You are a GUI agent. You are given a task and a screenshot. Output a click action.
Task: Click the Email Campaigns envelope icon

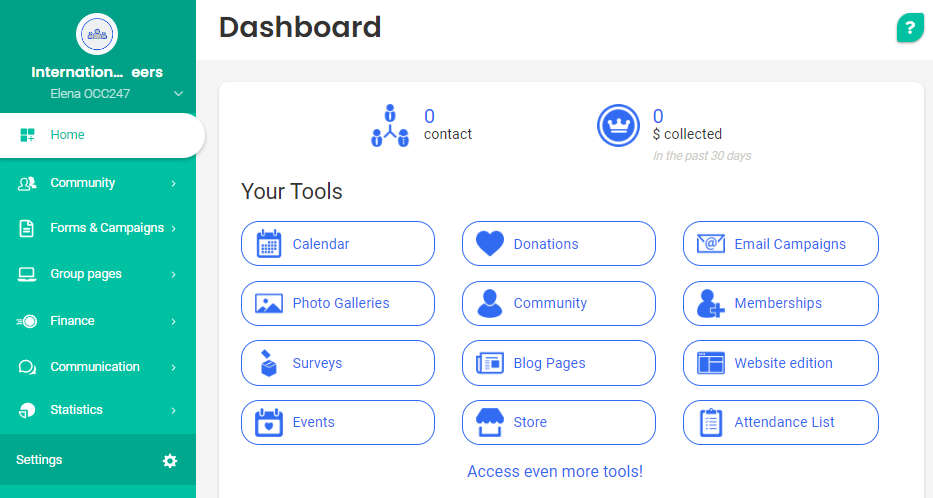point(711,244)
